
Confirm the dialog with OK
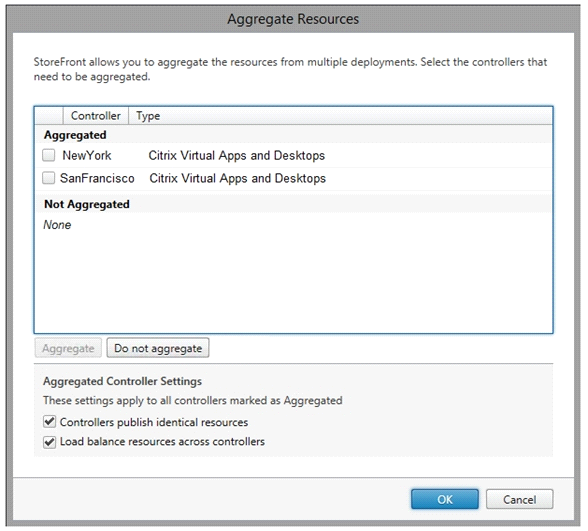pos(445,499)
